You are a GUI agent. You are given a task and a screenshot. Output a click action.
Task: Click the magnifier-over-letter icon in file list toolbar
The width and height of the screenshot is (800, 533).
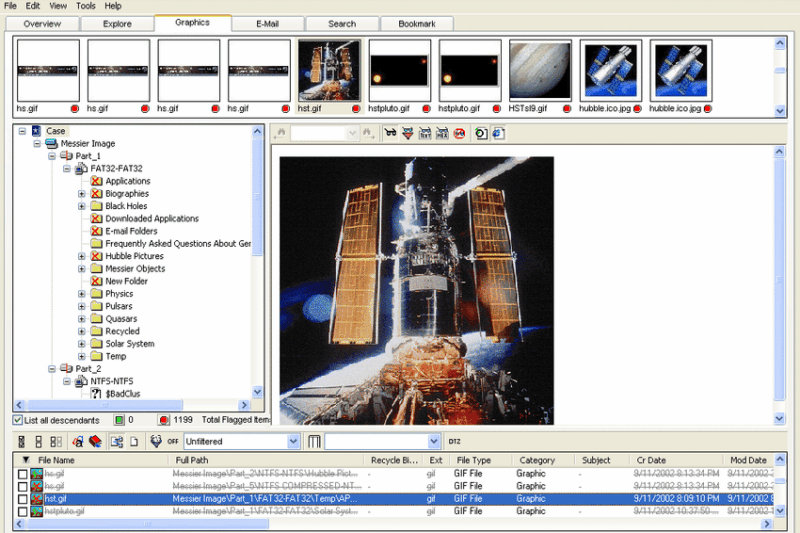78,441
